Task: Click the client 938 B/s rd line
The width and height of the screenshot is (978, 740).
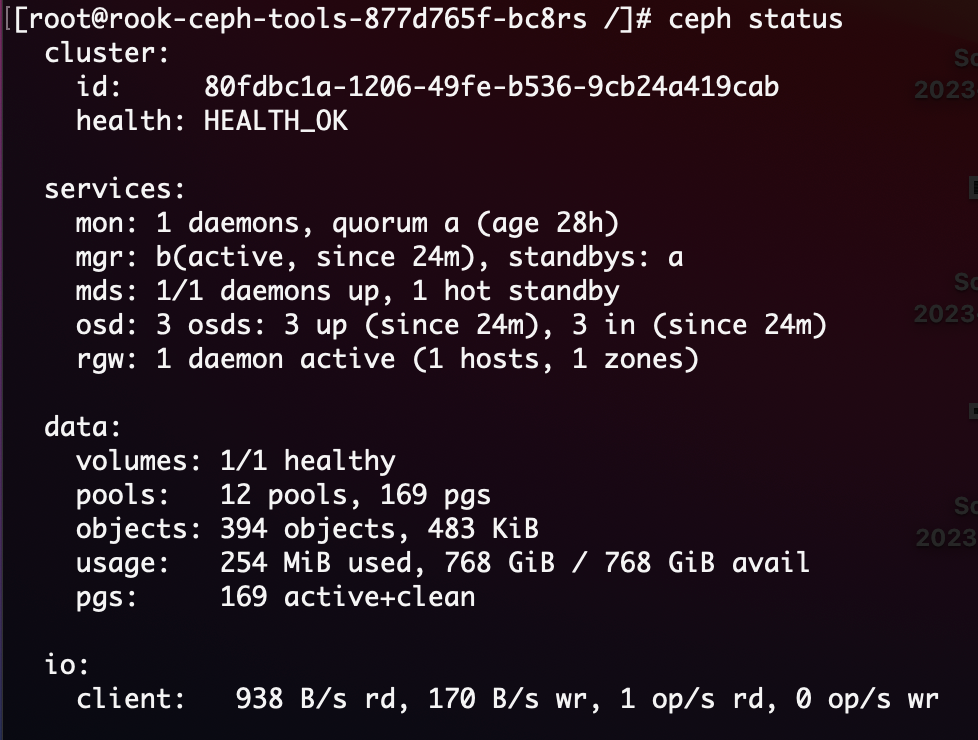Action: [507, 699]
